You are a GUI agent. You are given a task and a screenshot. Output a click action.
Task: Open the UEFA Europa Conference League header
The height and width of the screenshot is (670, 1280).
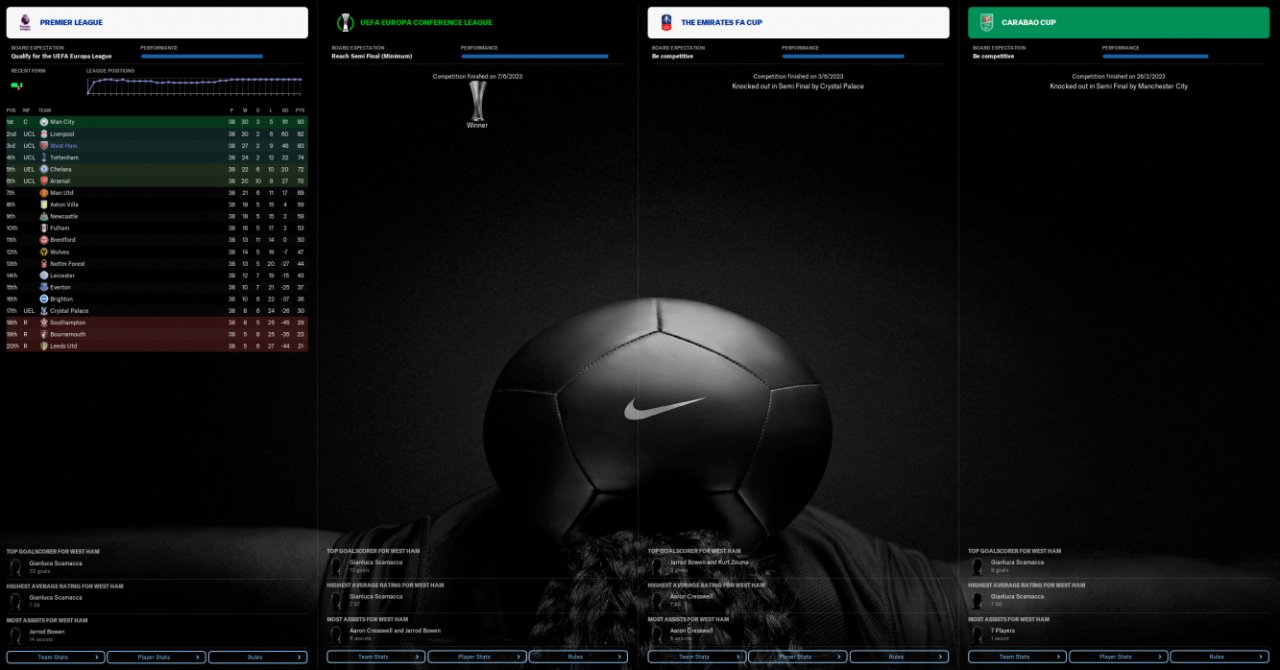pyautogui.click(x=477, y=22)
